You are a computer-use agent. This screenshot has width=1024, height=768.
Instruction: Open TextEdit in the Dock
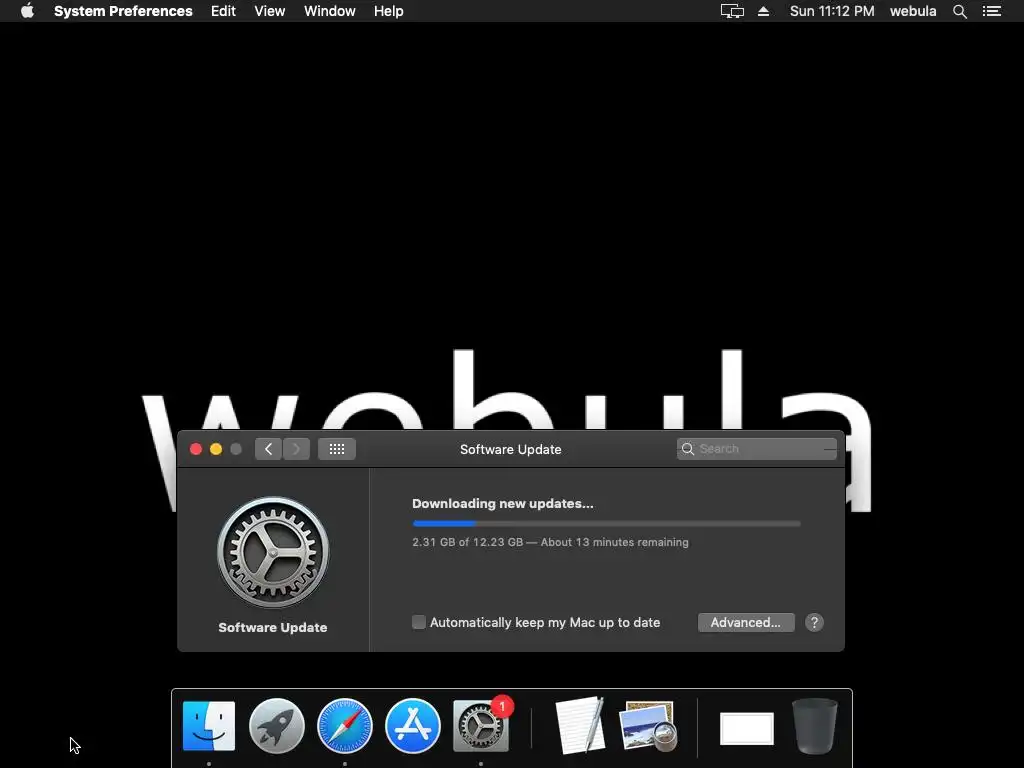pos(579,726)
